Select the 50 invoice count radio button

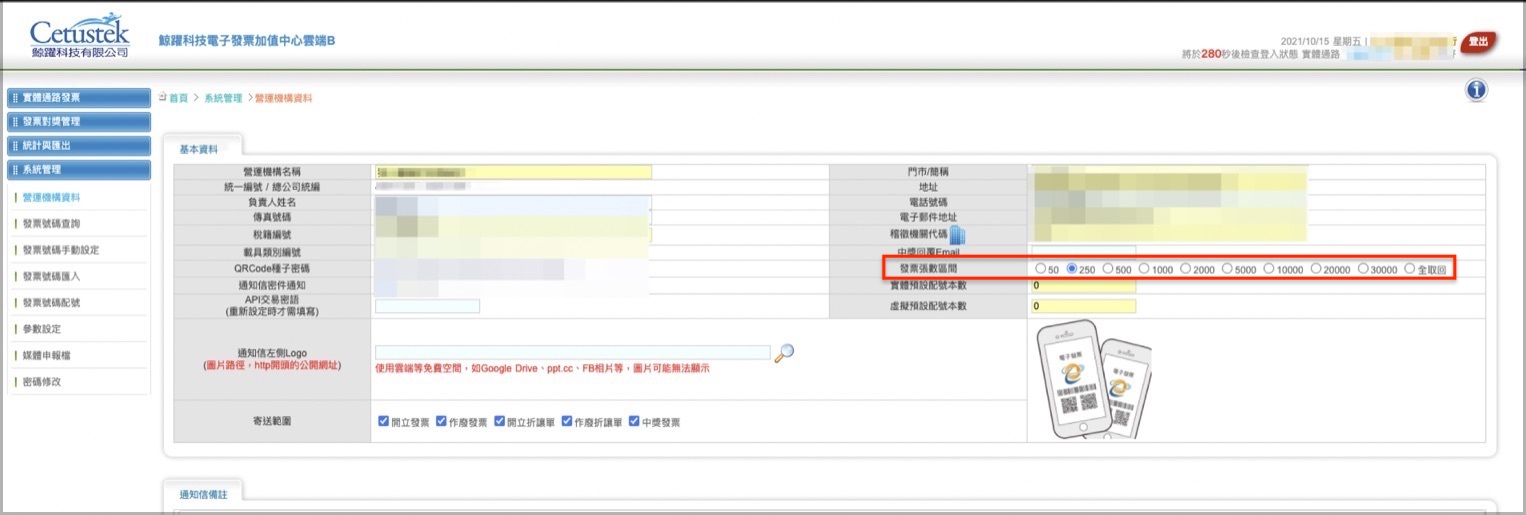point(1041,269)
